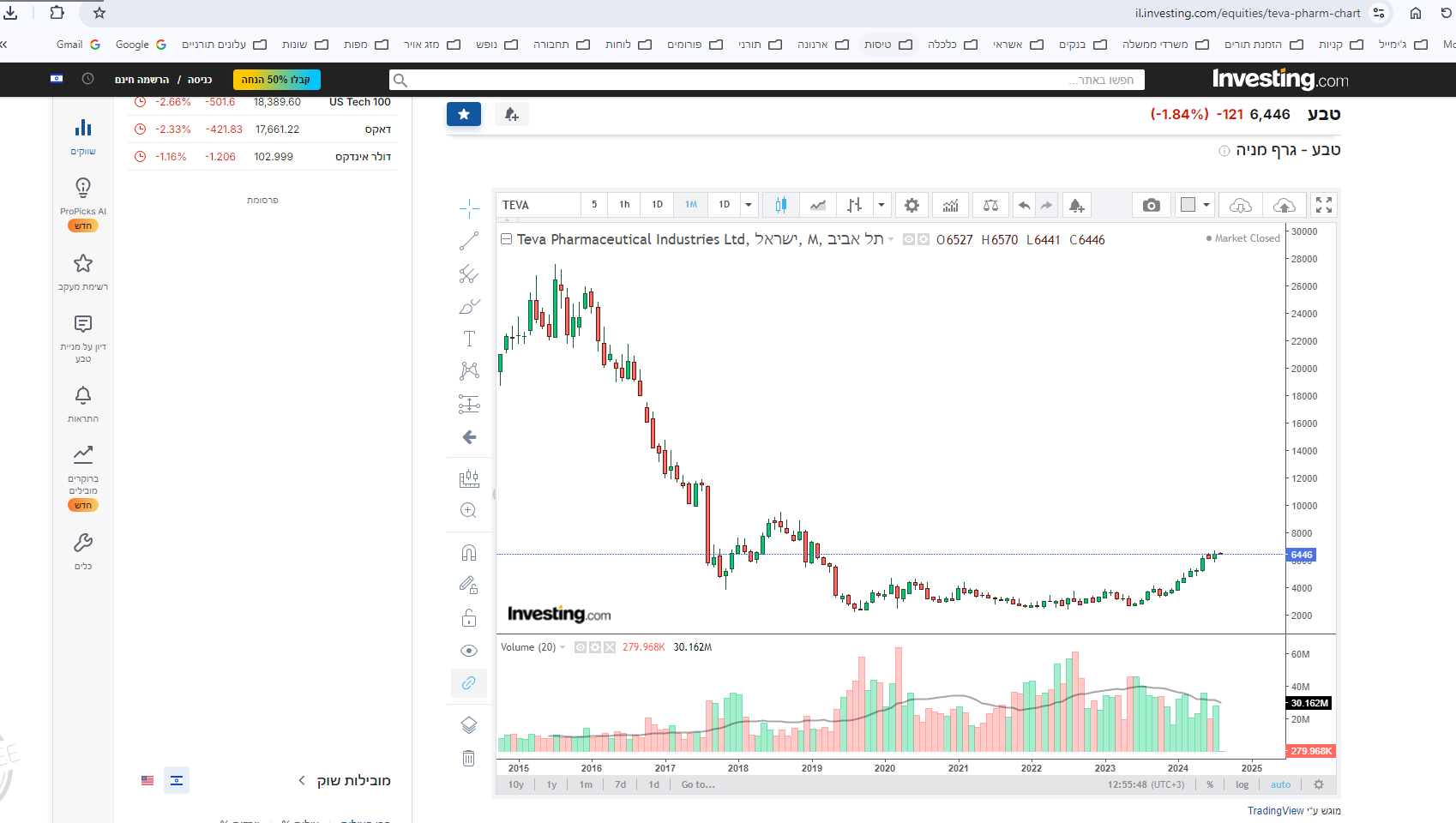
Task: Click the site search input field
Action: pos(767,80)
